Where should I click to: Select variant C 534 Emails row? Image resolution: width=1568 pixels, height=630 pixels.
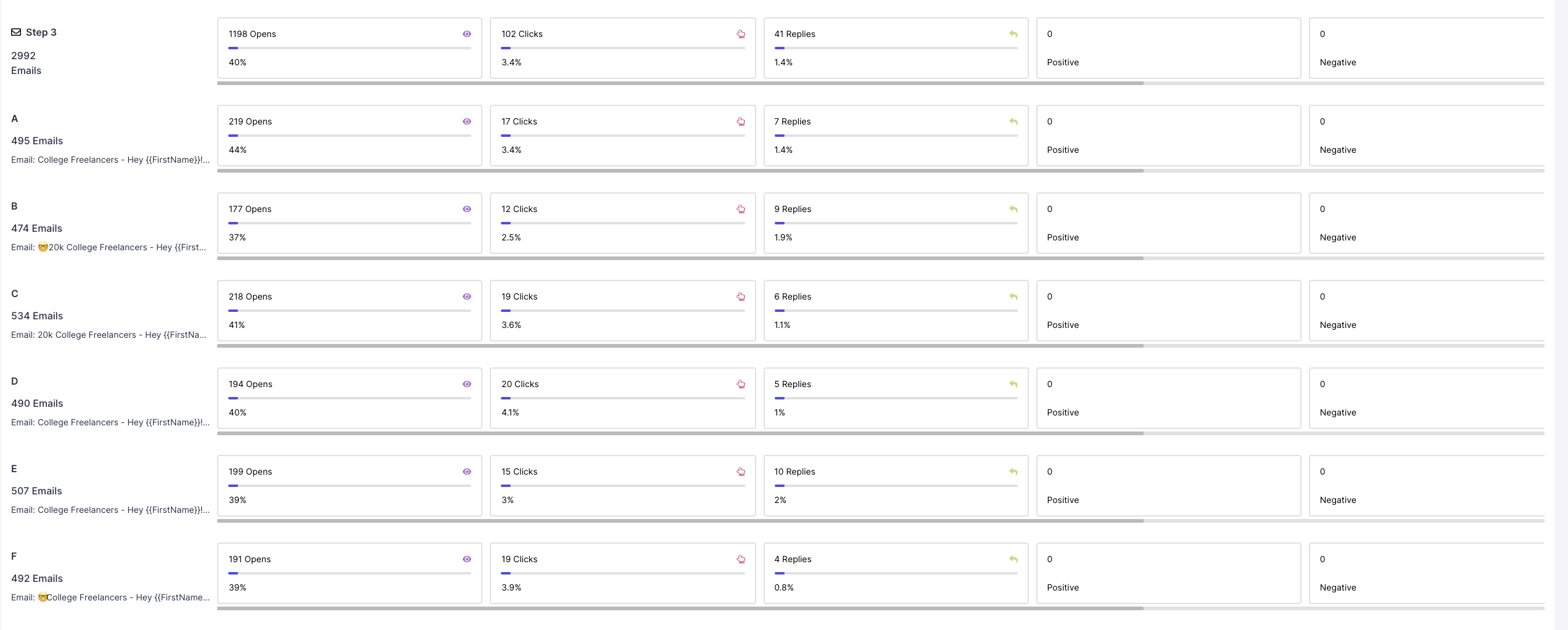click(x=37, y=316)
